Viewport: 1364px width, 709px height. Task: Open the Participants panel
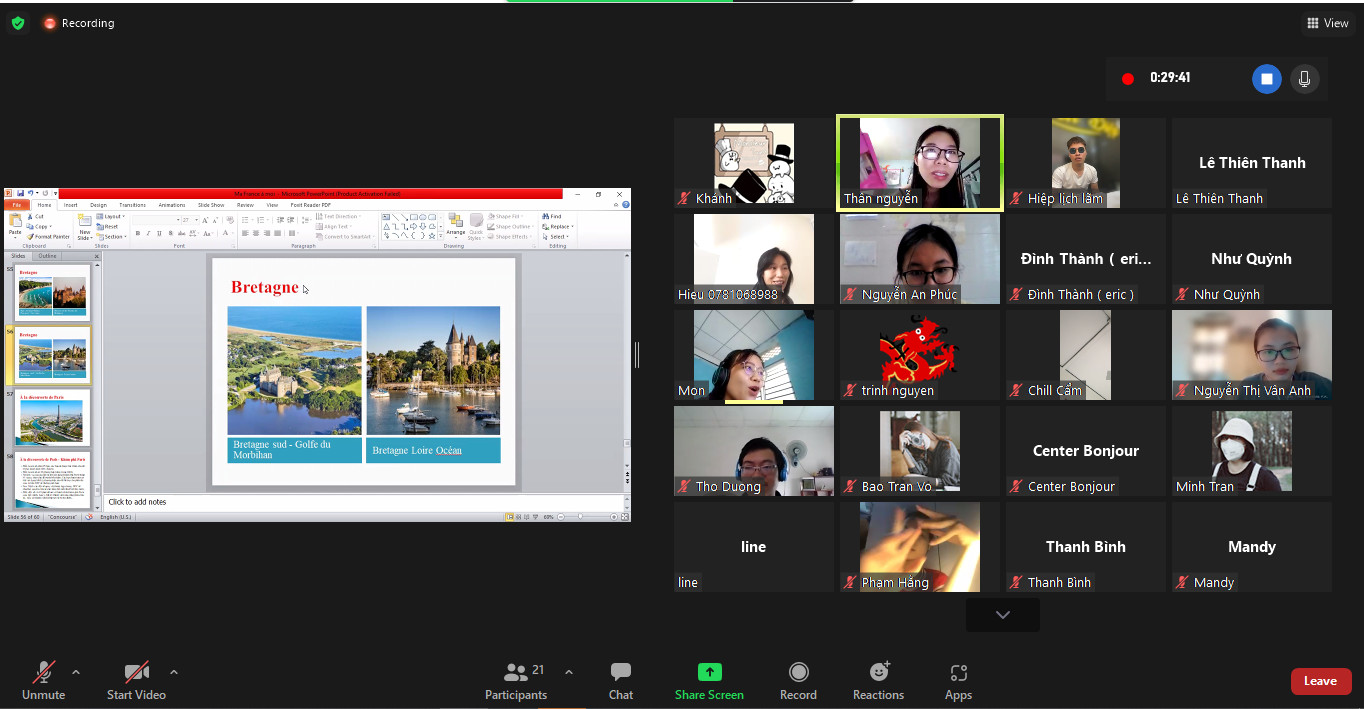pyautogui.click(x=516, y=680)
